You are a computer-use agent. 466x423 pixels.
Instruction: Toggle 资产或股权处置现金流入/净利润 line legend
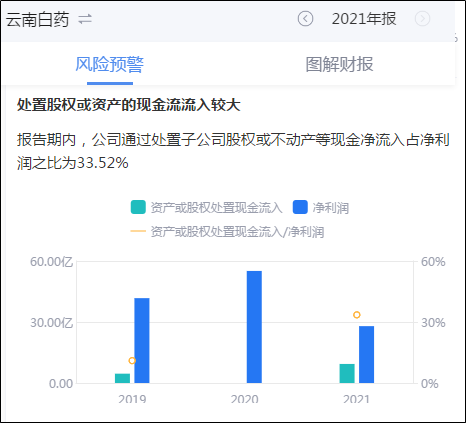227,231
